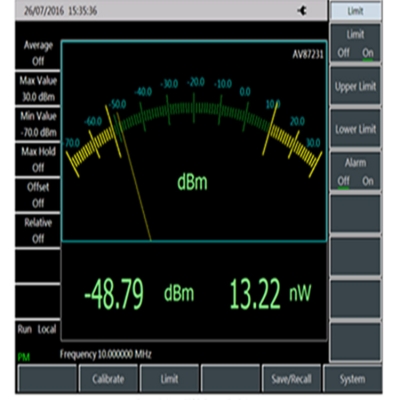Toggle Max Hold Off setting
Image resolution: width=400 pixels, height=400 pixels.
point(38,160)
